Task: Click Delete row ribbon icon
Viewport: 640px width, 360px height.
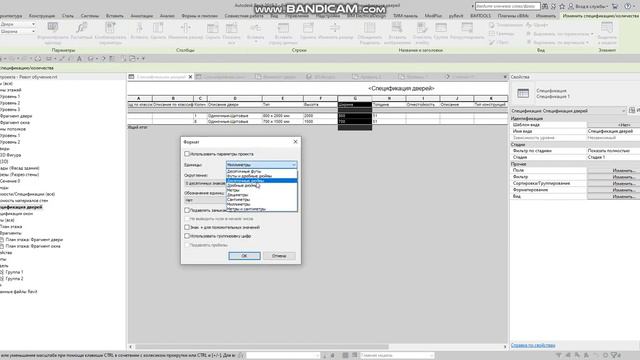Action: point(308,28)
